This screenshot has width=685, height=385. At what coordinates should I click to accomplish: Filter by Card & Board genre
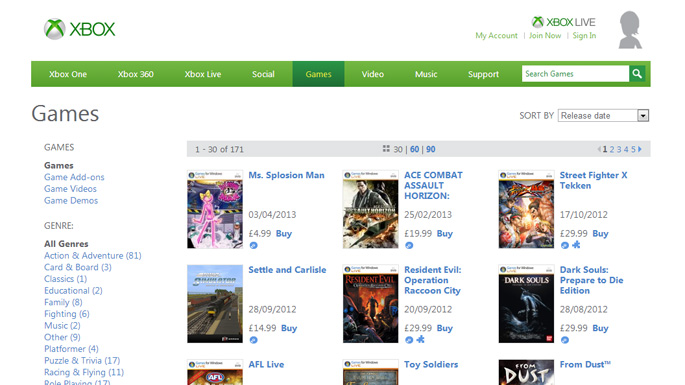click(78, 267)
